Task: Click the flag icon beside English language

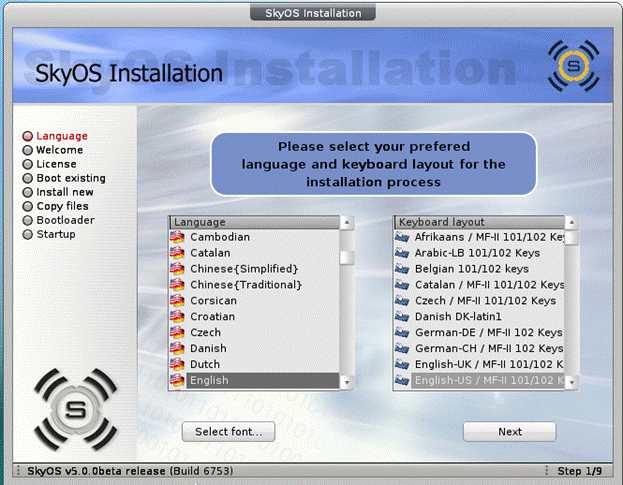Action: [x=177, y=380]
